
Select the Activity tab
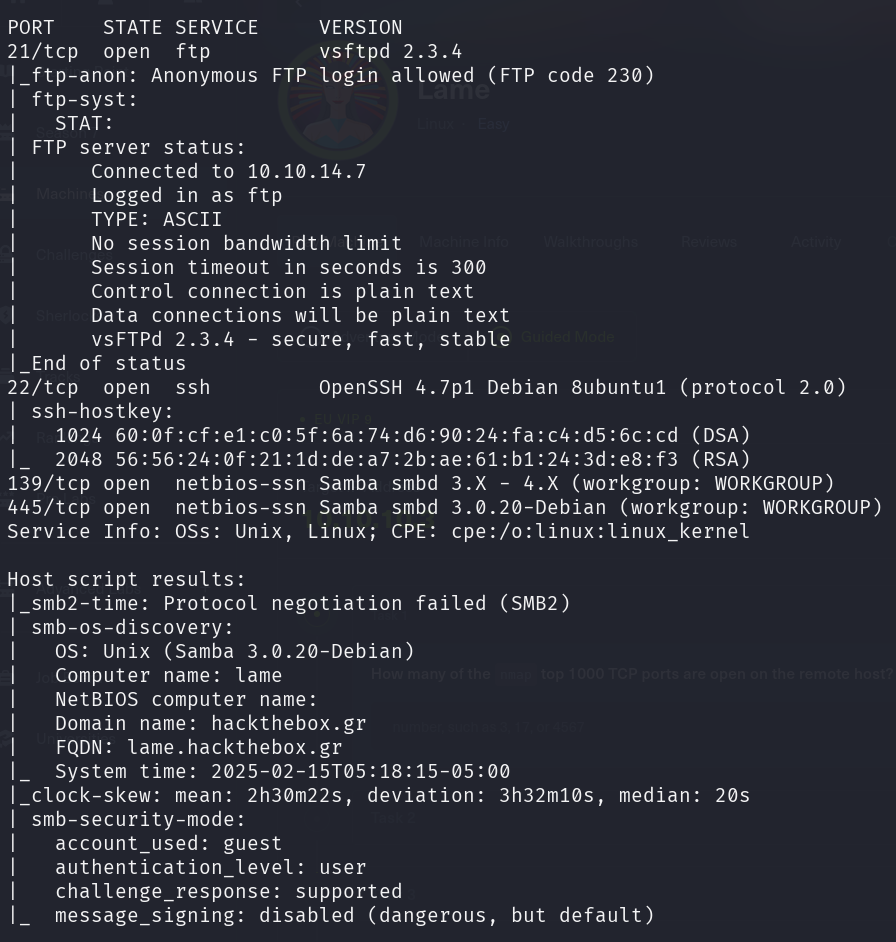(815, 242)
